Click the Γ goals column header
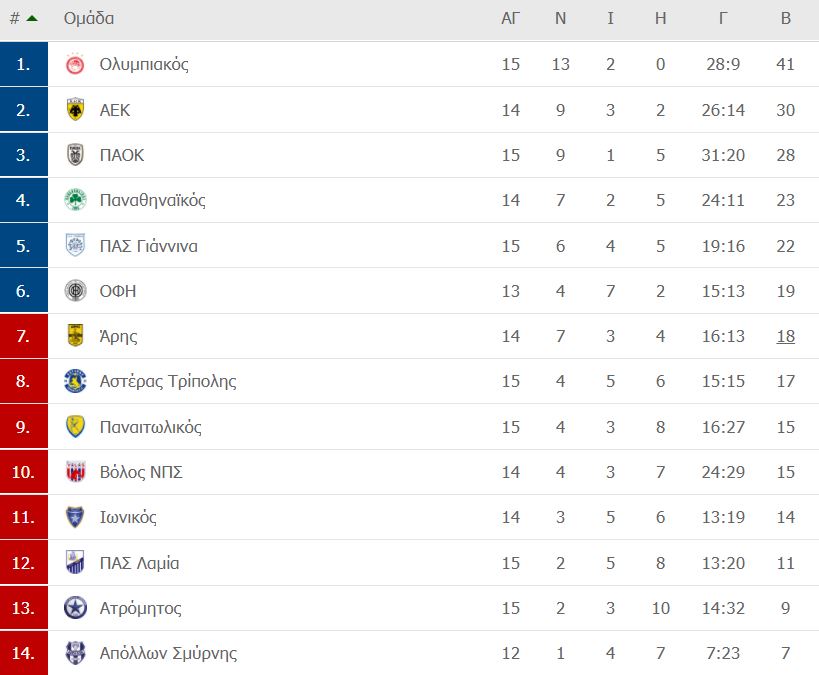The width and height of the screenshot is (819, 675). coord(723,18)
